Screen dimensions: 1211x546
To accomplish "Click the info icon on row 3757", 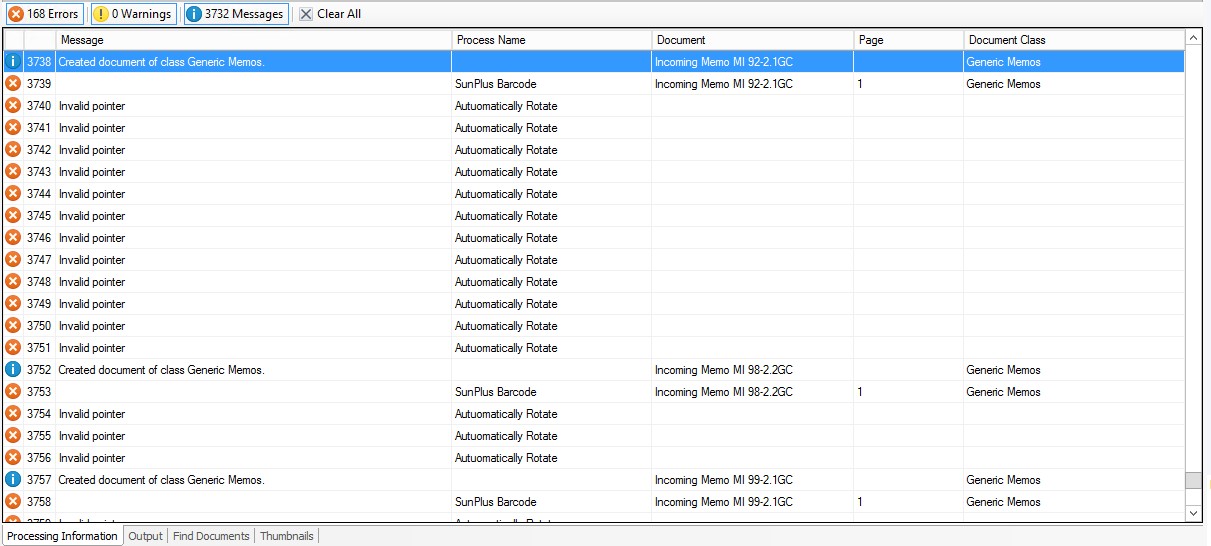I will tap(13, 480).
